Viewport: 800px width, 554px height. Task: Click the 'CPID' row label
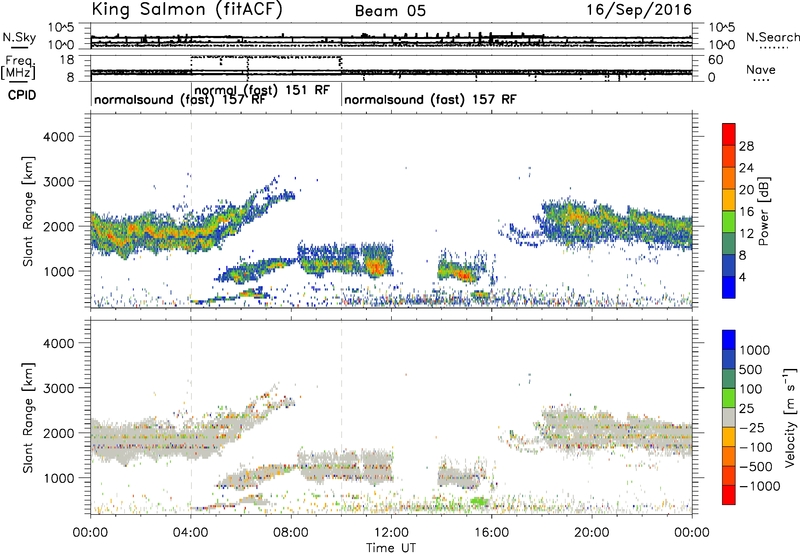click(22, 95)
